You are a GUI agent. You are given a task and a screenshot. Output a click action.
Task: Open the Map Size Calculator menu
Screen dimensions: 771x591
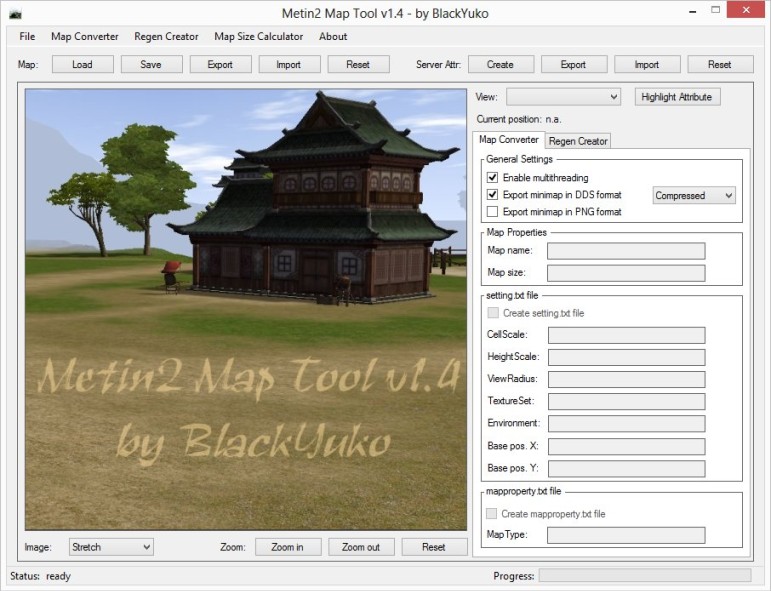[x=259, y=36]
